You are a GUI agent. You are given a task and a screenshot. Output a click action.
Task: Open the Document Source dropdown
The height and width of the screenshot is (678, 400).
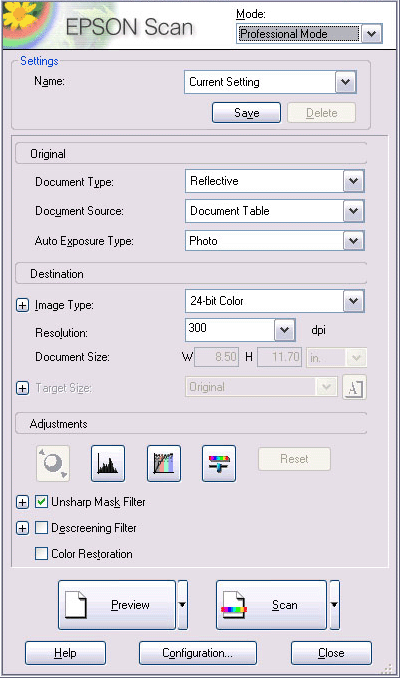coord(354,211)
